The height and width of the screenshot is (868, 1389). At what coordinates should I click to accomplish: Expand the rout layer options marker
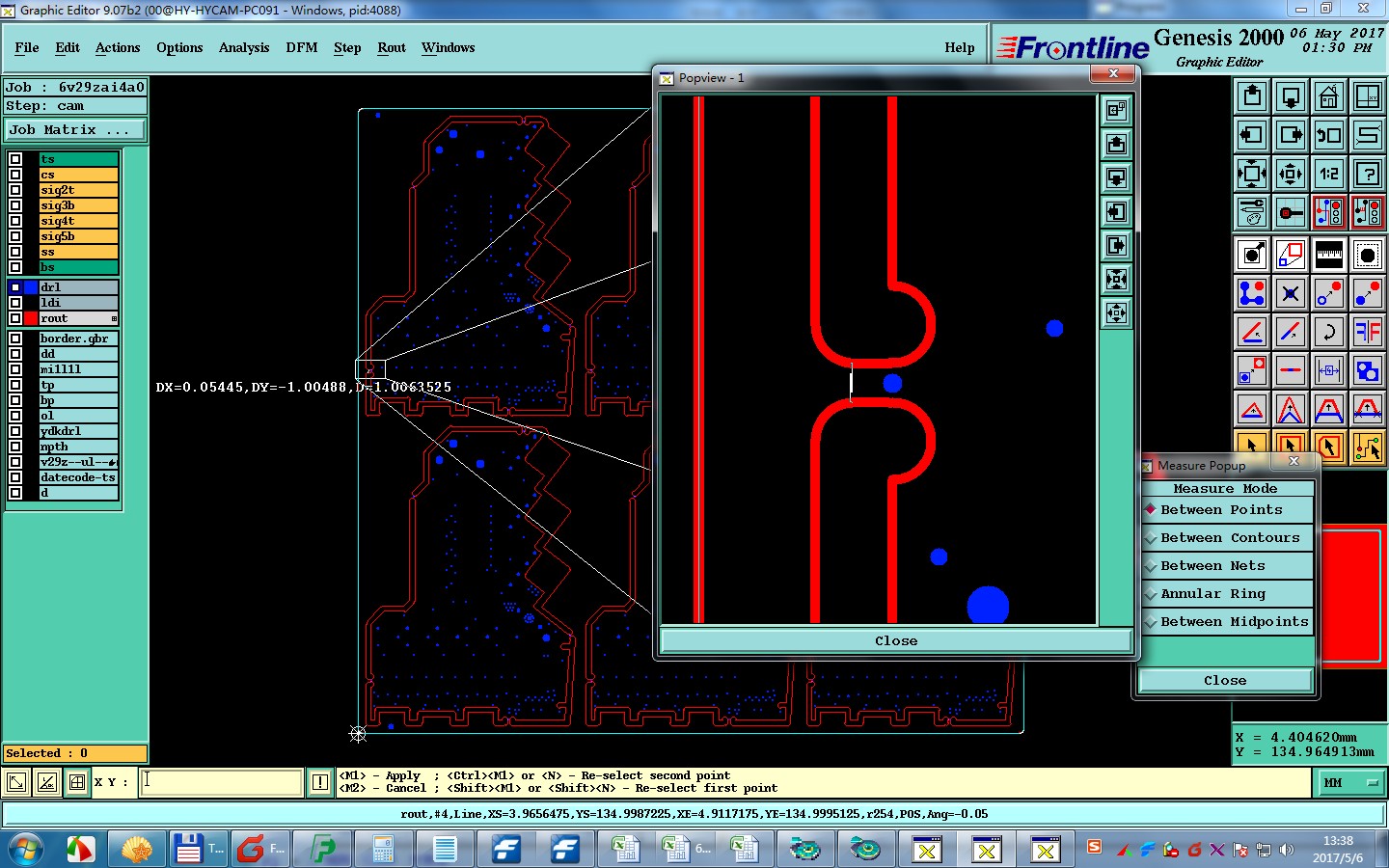pyautogui.click(x=114, y=318)
